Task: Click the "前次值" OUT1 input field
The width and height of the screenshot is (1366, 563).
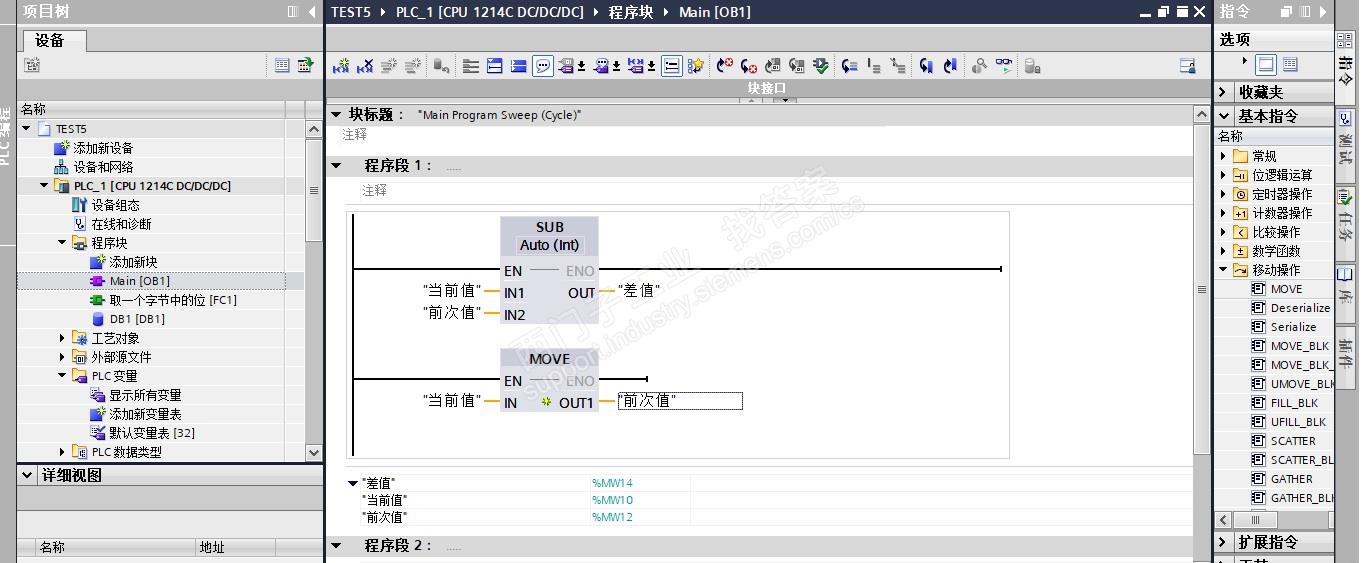Action: pos(680,401)
